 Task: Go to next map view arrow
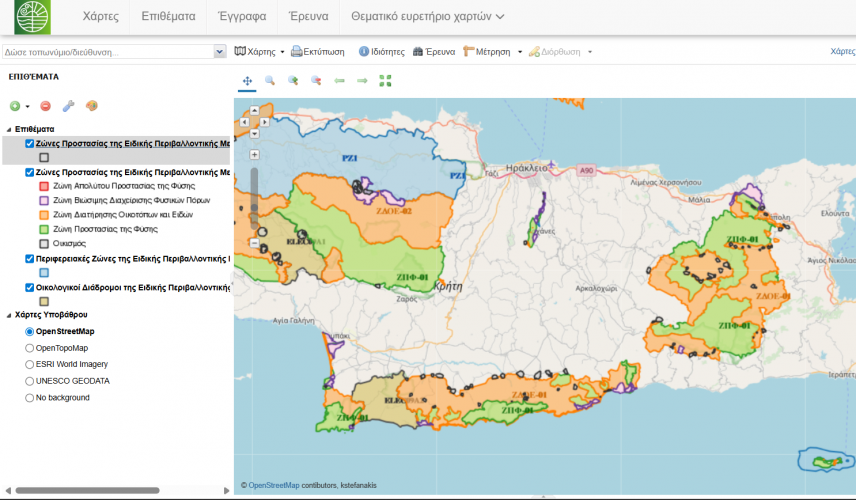pyautogui.click(x=363, y=80)
